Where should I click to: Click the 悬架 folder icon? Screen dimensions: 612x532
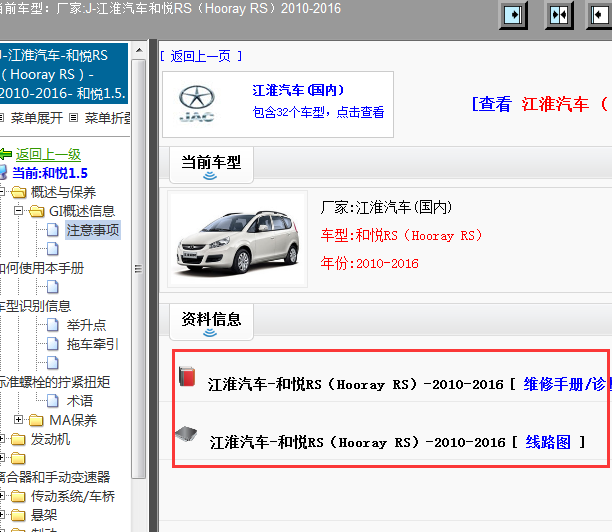point(18,515)
